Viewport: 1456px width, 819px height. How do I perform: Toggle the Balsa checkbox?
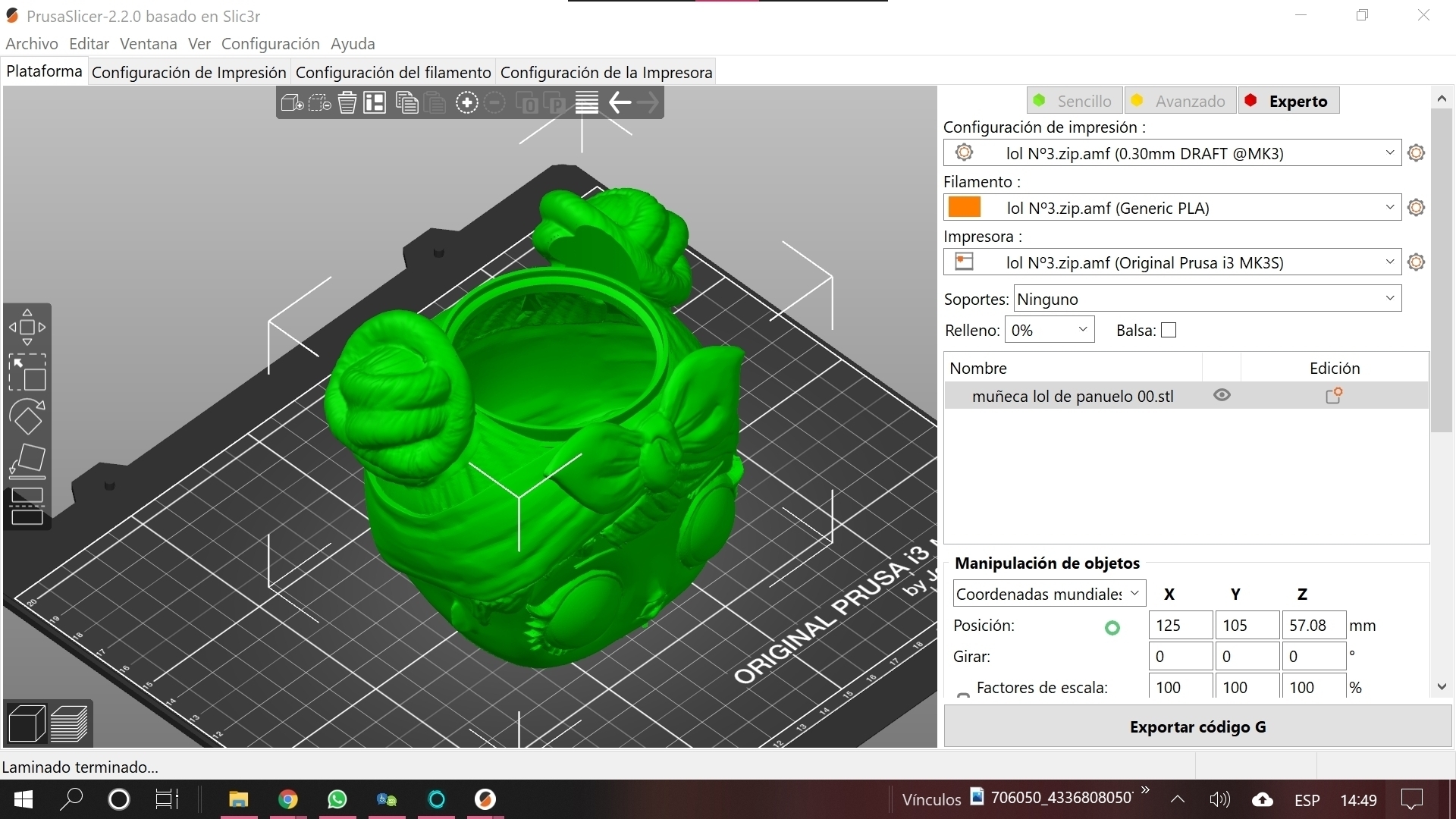tap(1169, 330)
